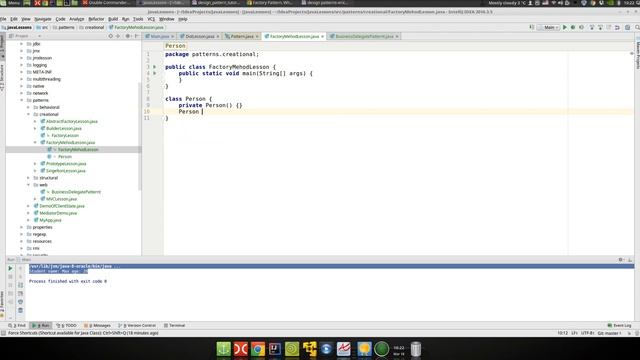The width and height of the screenshot is (640, 360).
Task: Click the tool windows toggle in status bar corner
Action: (x=3, y=333)
